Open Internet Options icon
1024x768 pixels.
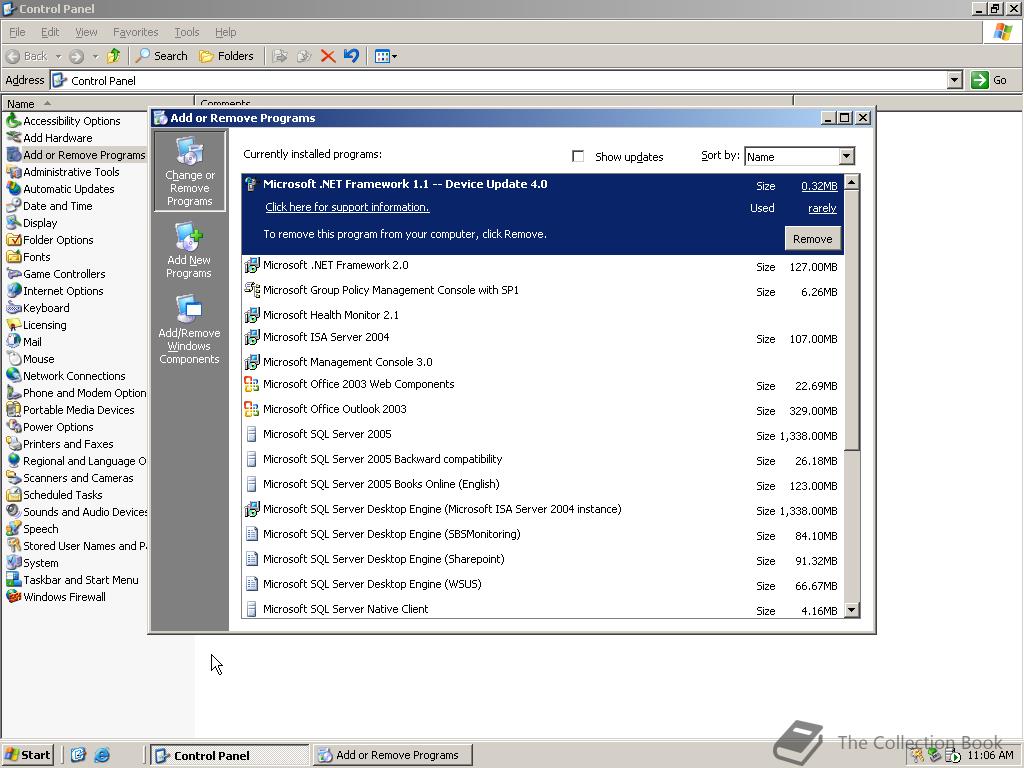(14, 291)
